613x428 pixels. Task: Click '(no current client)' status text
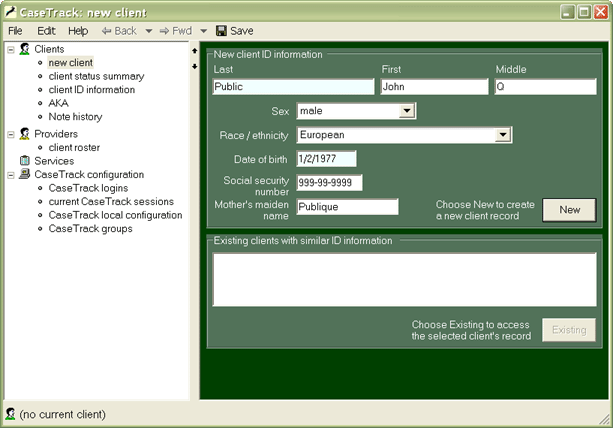click(63, 414)
